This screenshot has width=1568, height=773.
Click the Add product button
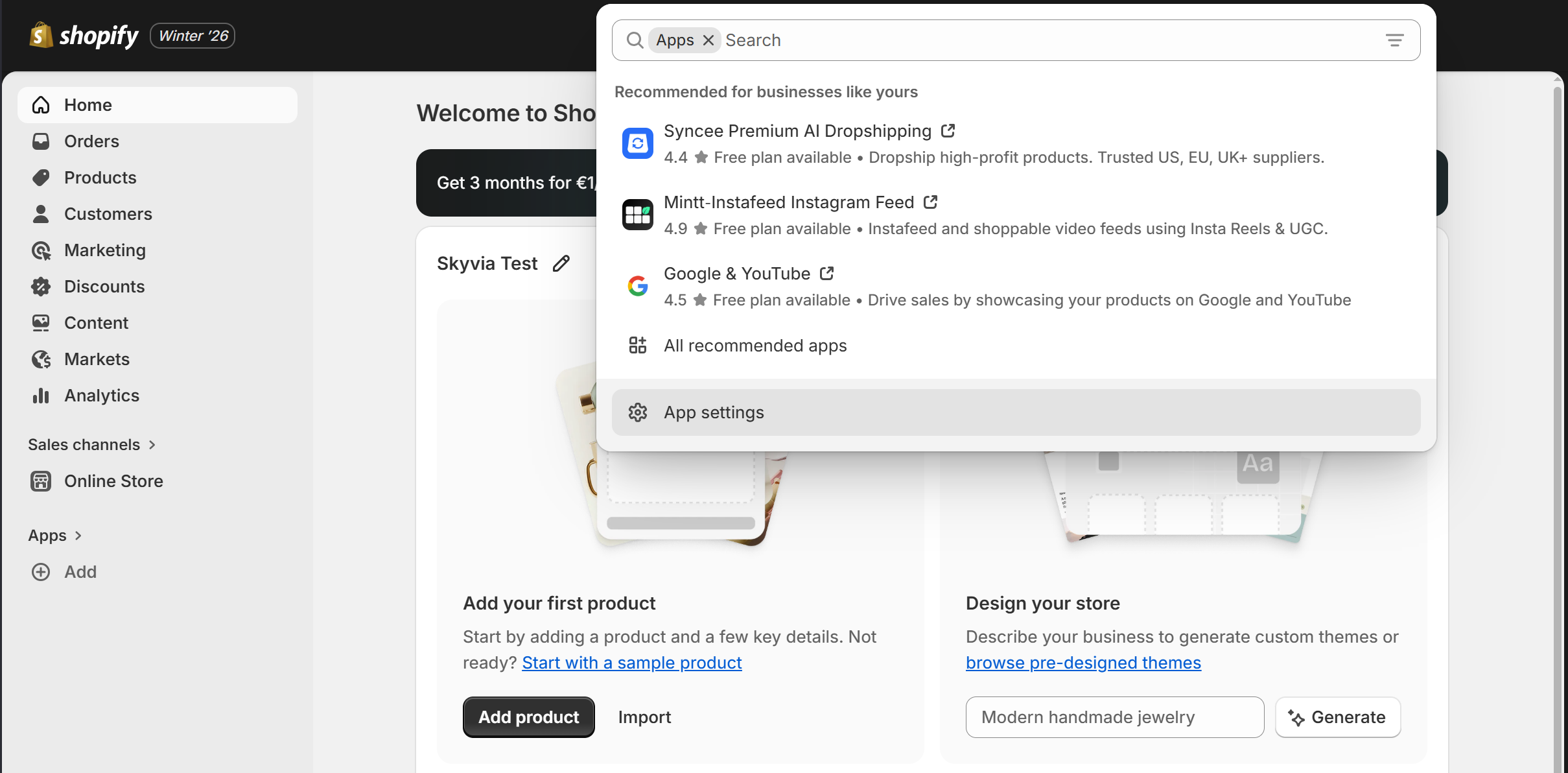528,717
